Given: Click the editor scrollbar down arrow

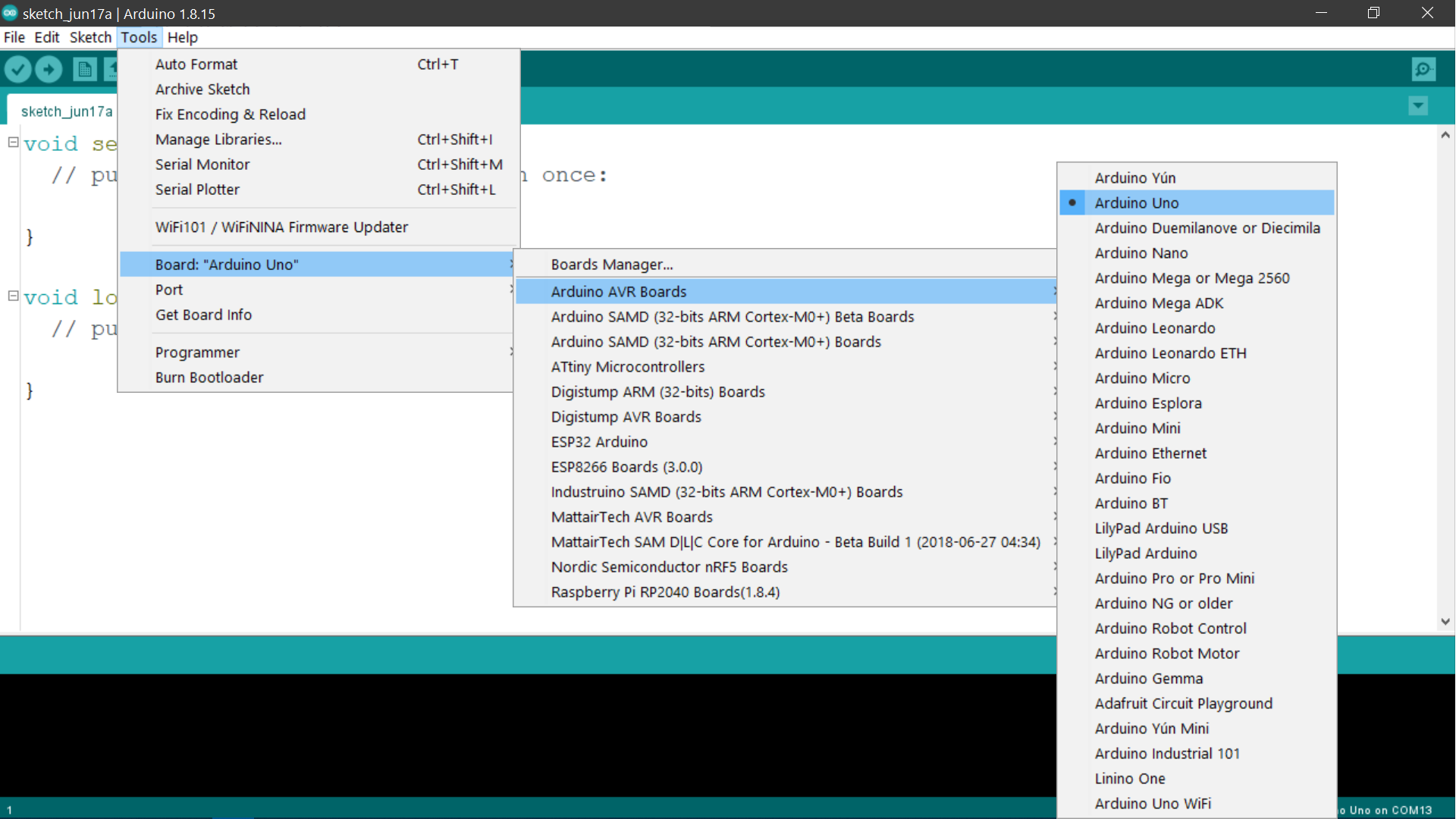Looking at the screenshot, I should (x=1445, y=621).
